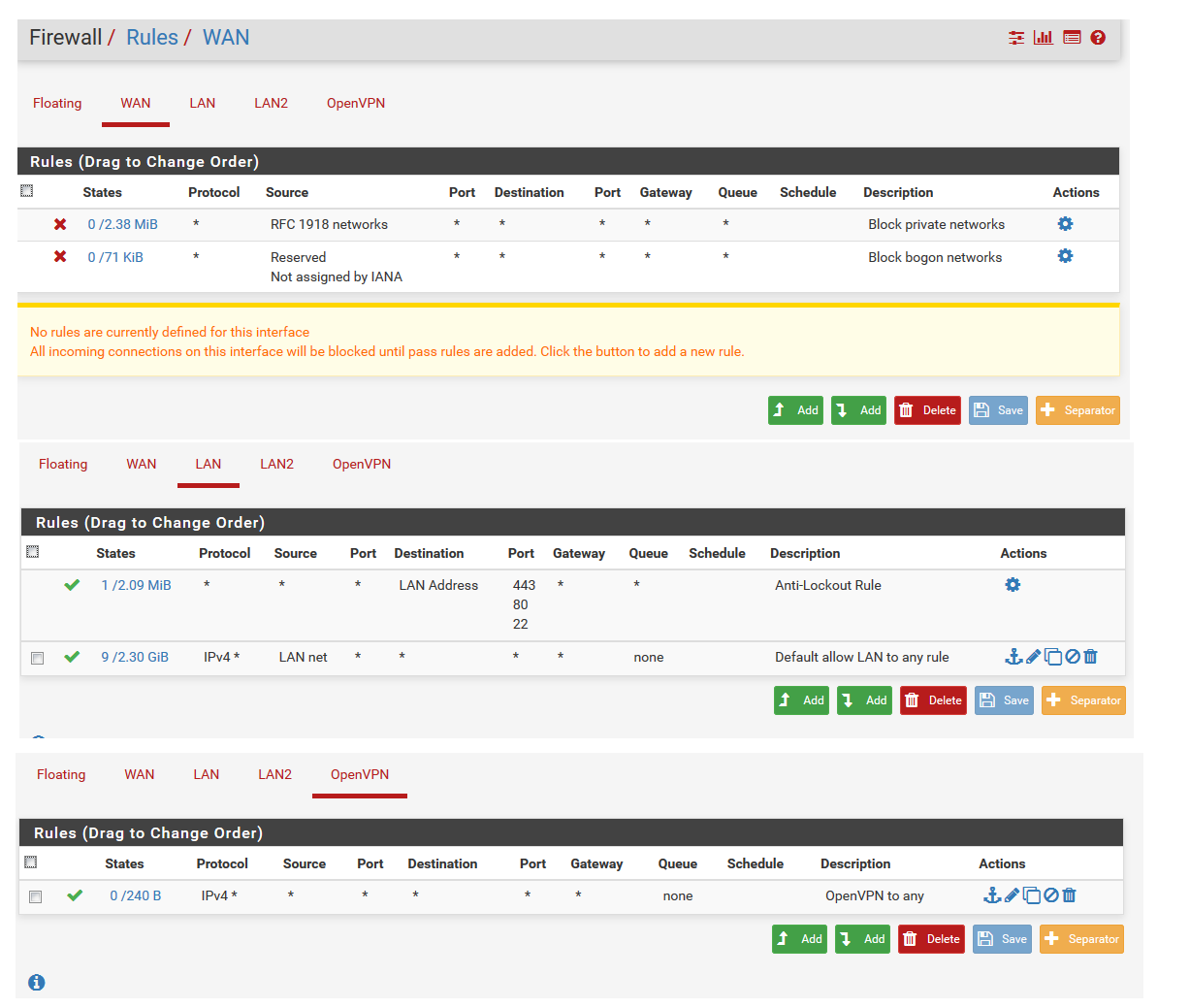The width and height of the screenshot is (1190, 1008).
Task: Click gear icon for Block bogon networks rule
Action: click(1065, 256)
